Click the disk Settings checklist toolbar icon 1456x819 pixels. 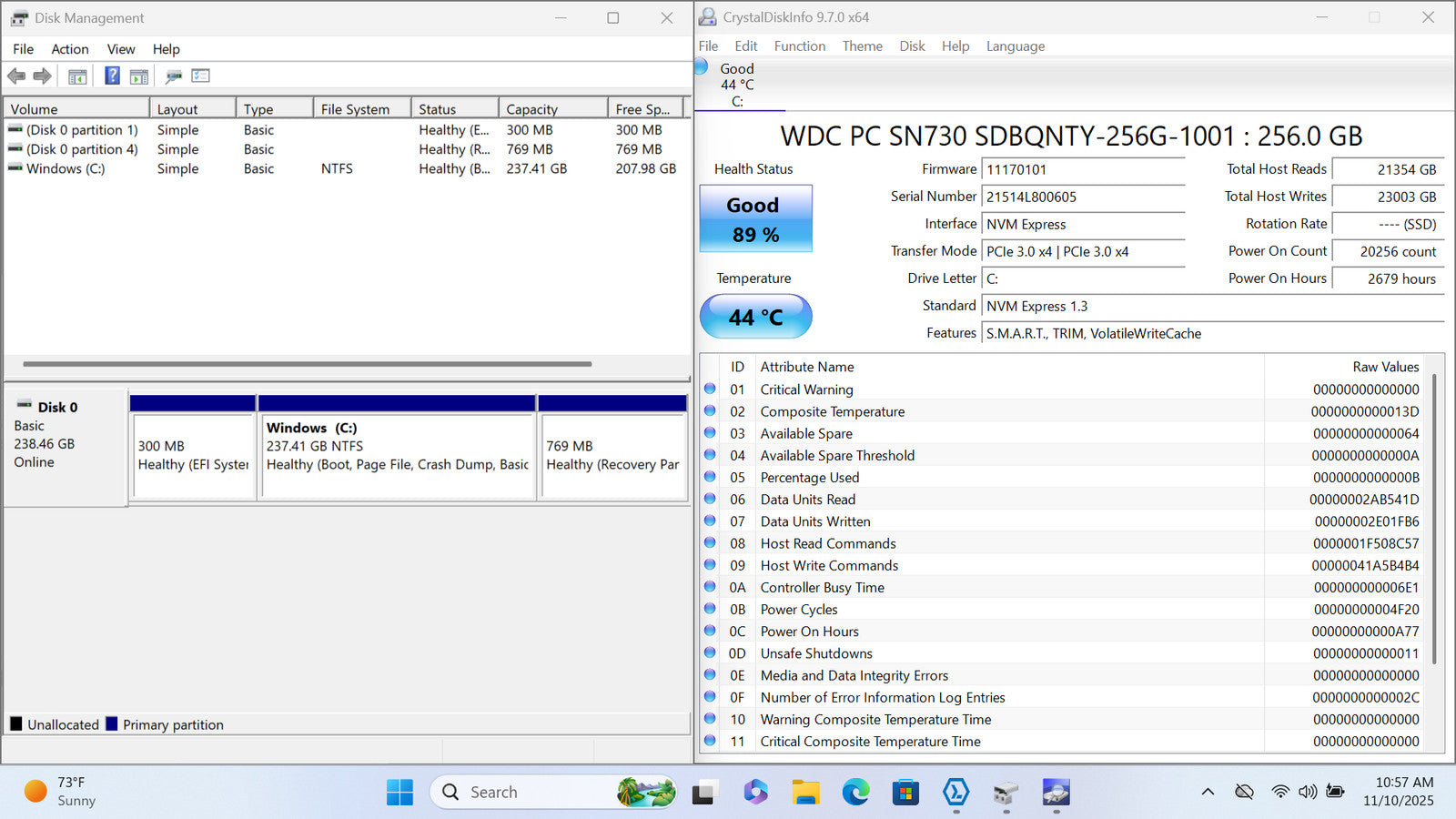coord(201,76)
